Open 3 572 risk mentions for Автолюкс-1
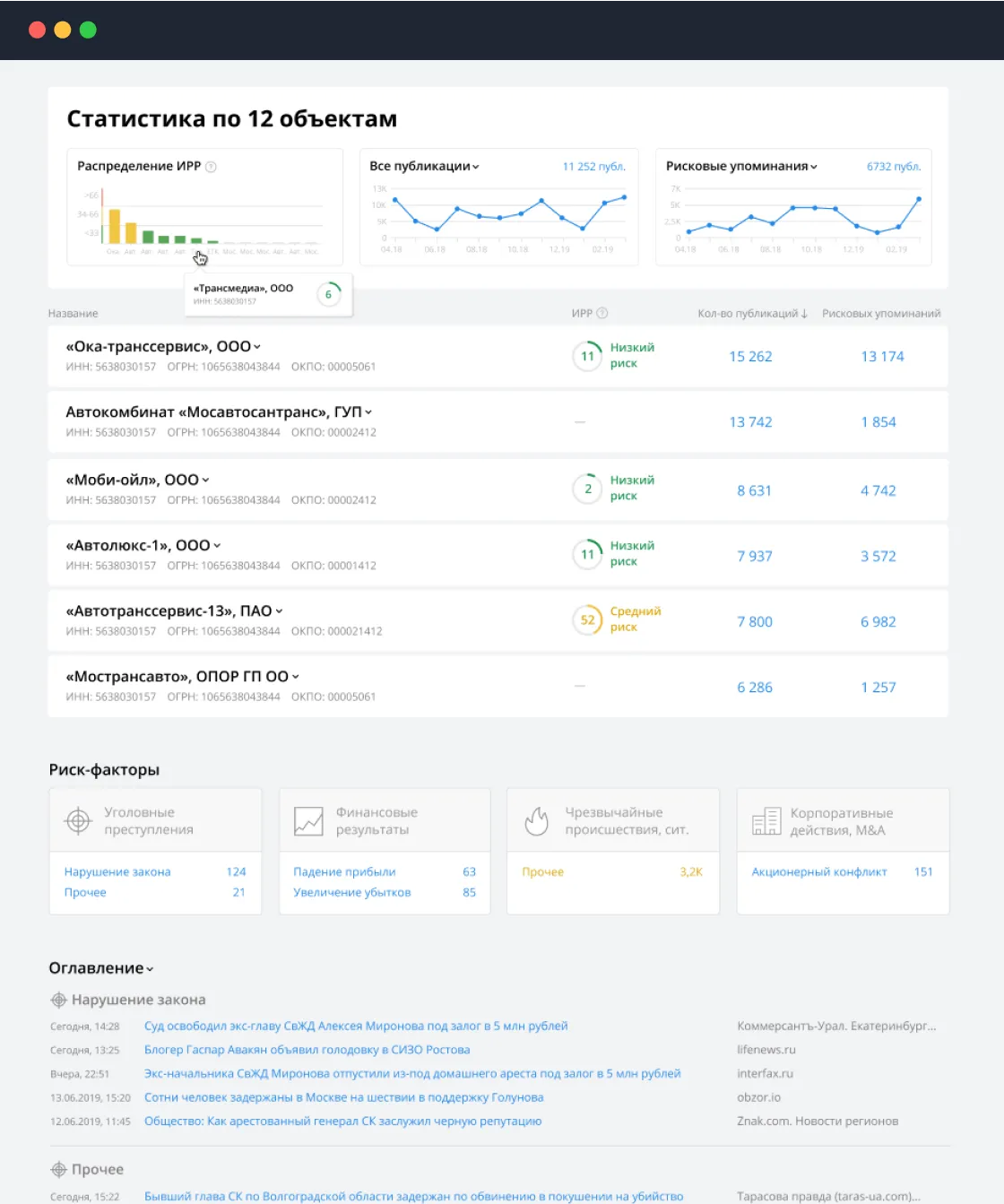 click(878, 556)
